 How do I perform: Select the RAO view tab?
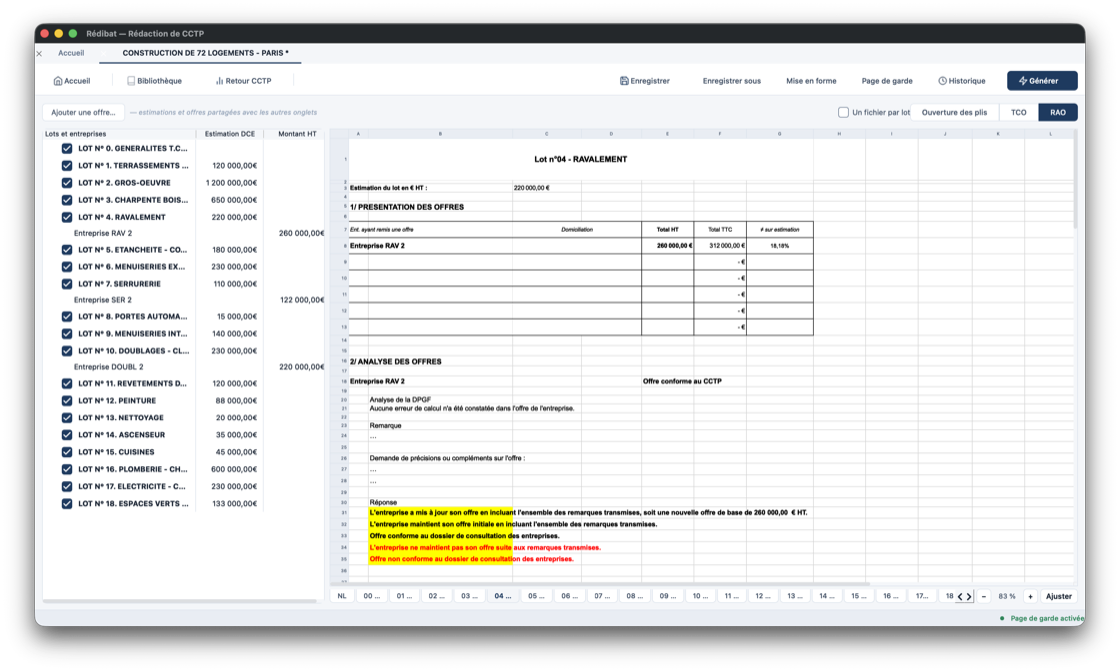pos(1057,112)
